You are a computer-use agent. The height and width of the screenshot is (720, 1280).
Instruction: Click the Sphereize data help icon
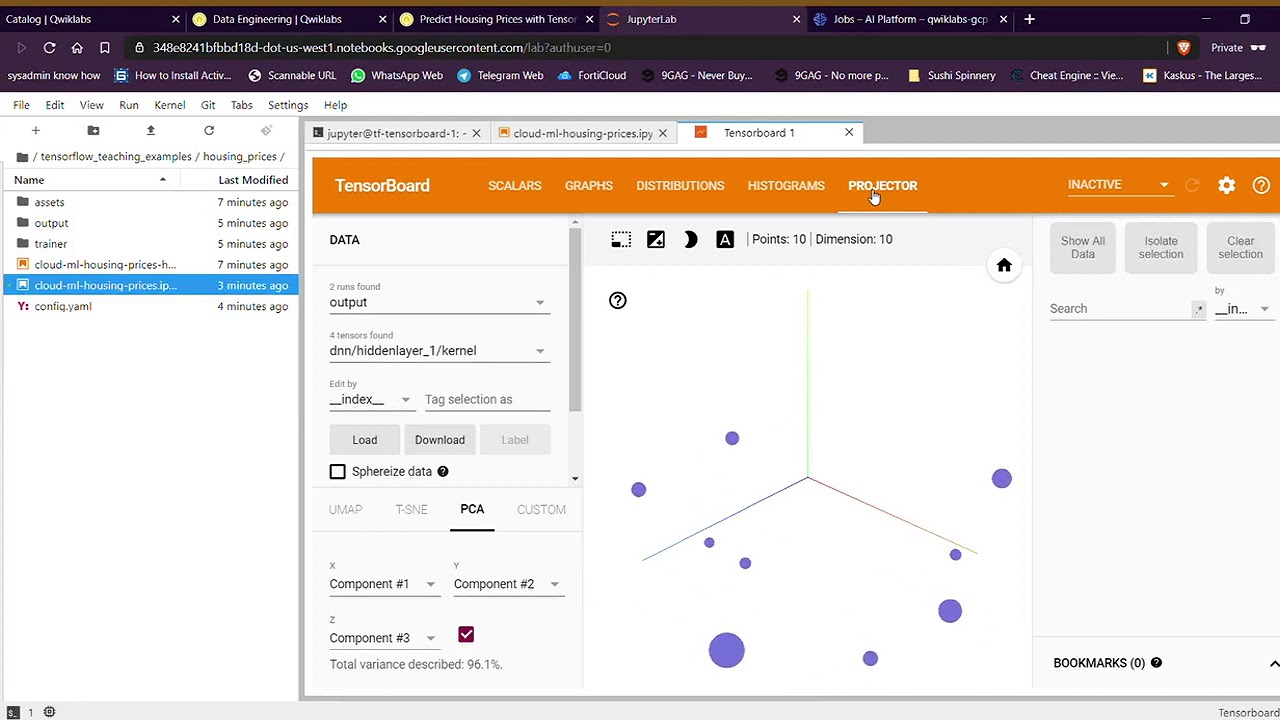coord(443,472)
